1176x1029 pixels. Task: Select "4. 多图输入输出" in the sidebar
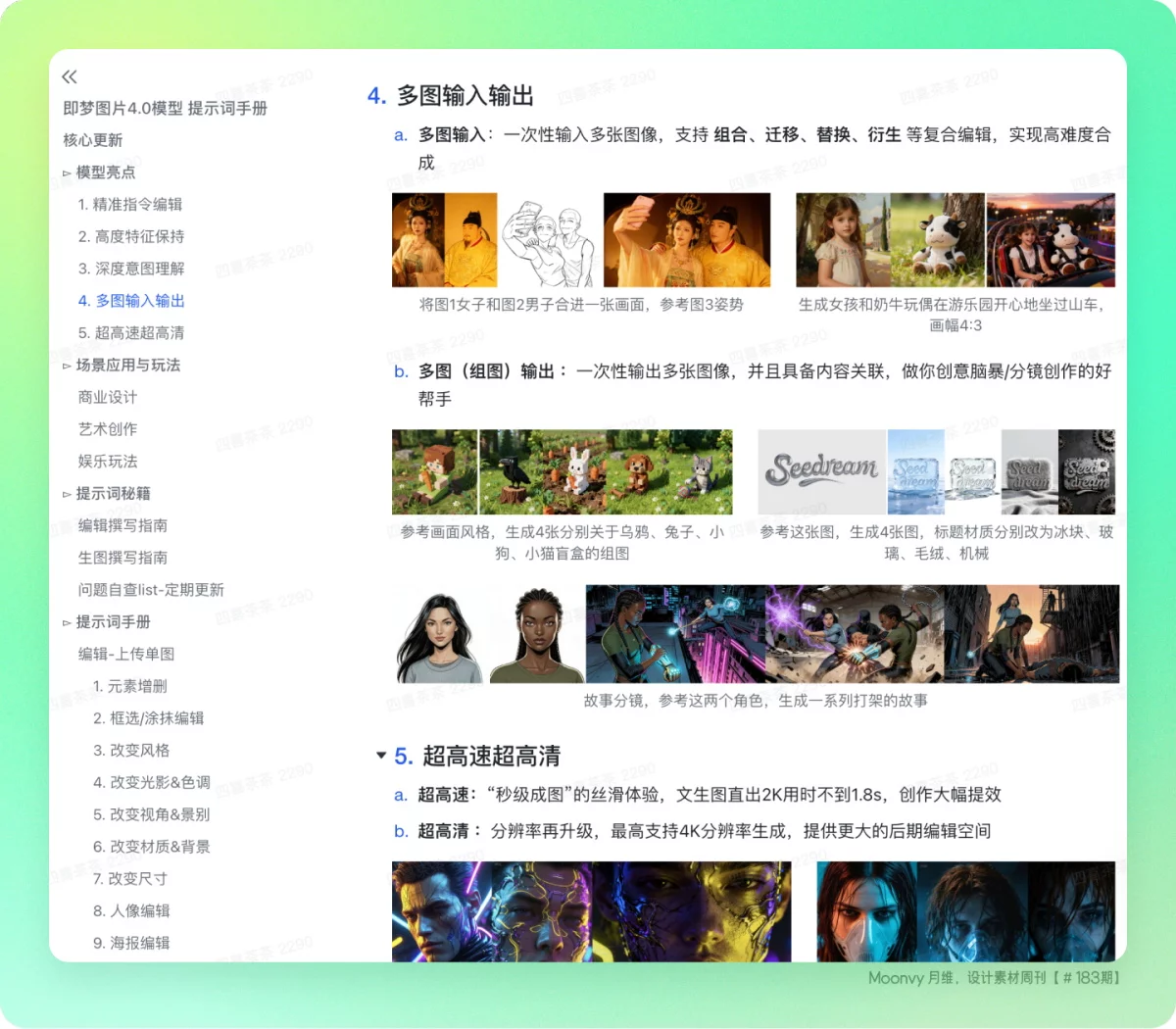point(132,301)
